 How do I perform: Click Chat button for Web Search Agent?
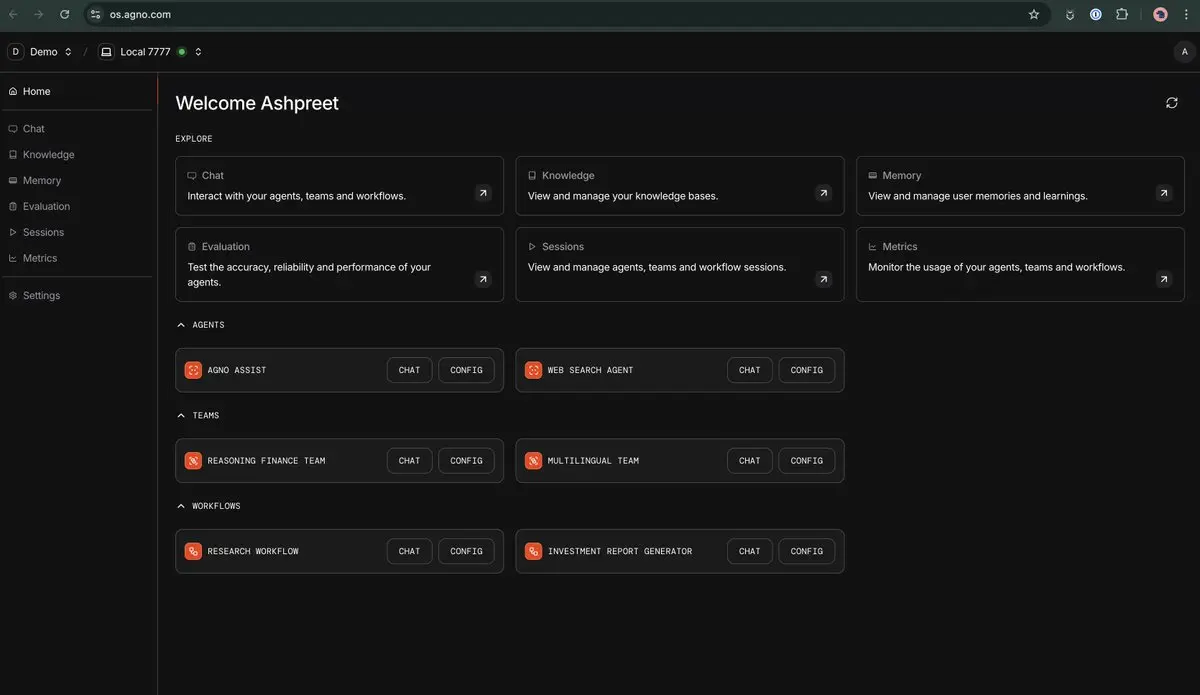tap(750, 370)
